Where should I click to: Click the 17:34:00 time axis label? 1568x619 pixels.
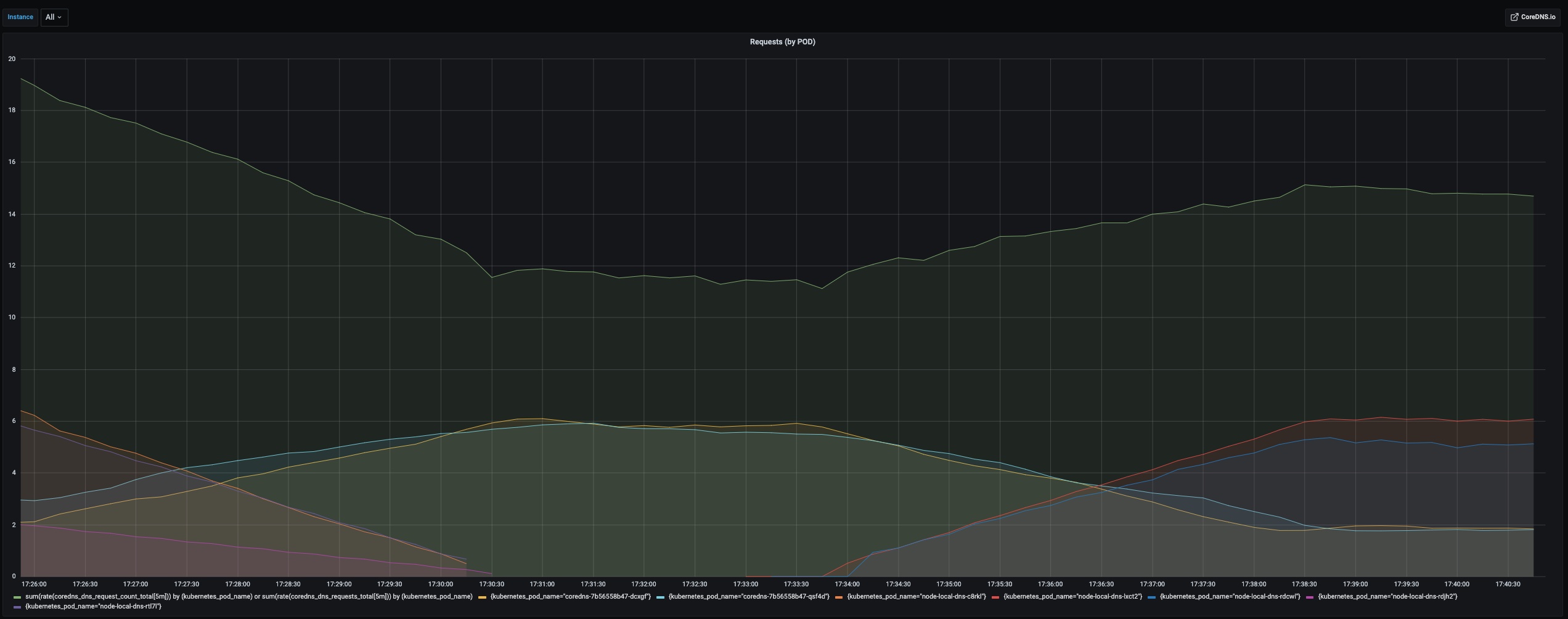coord(847,584)
